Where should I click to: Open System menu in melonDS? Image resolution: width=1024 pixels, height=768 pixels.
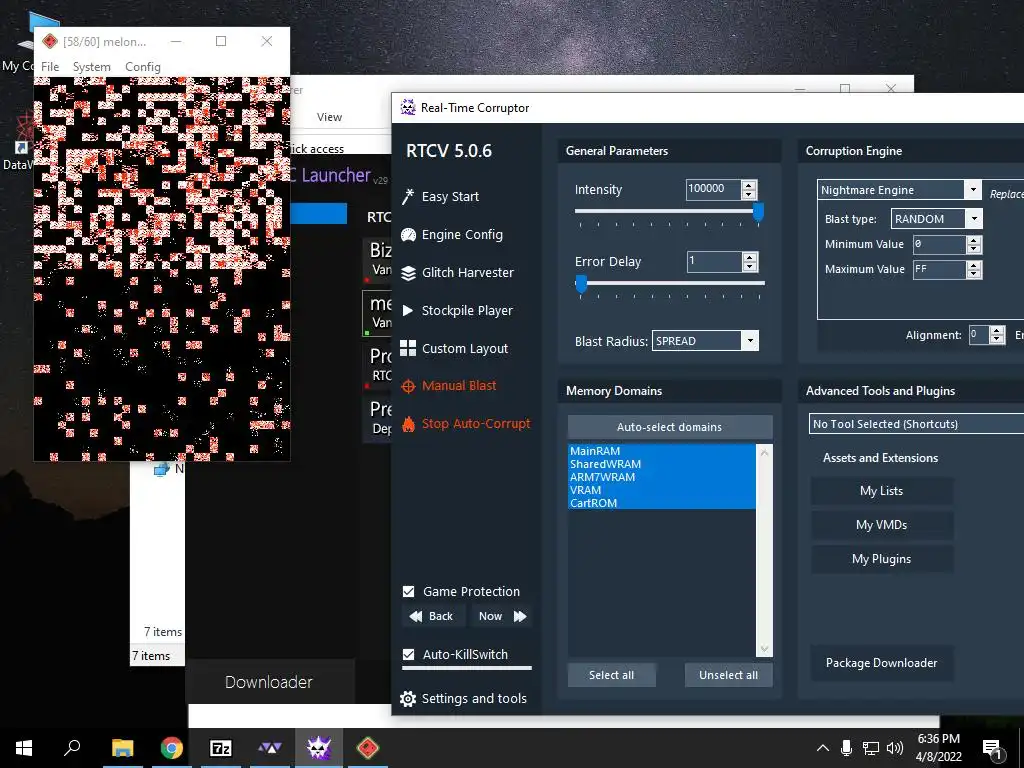91,67
